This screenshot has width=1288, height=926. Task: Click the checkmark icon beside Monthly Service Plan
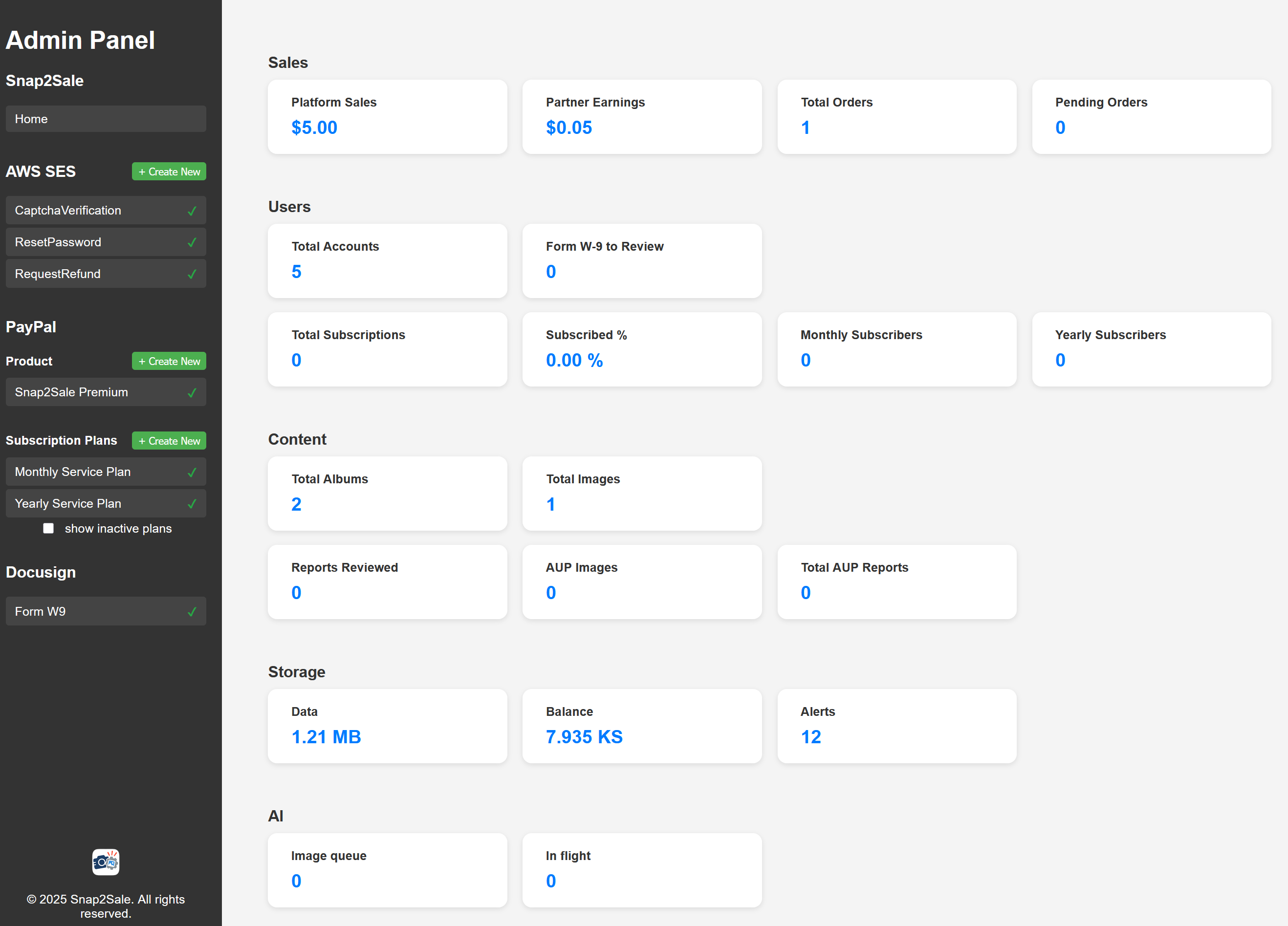point(192,472)
